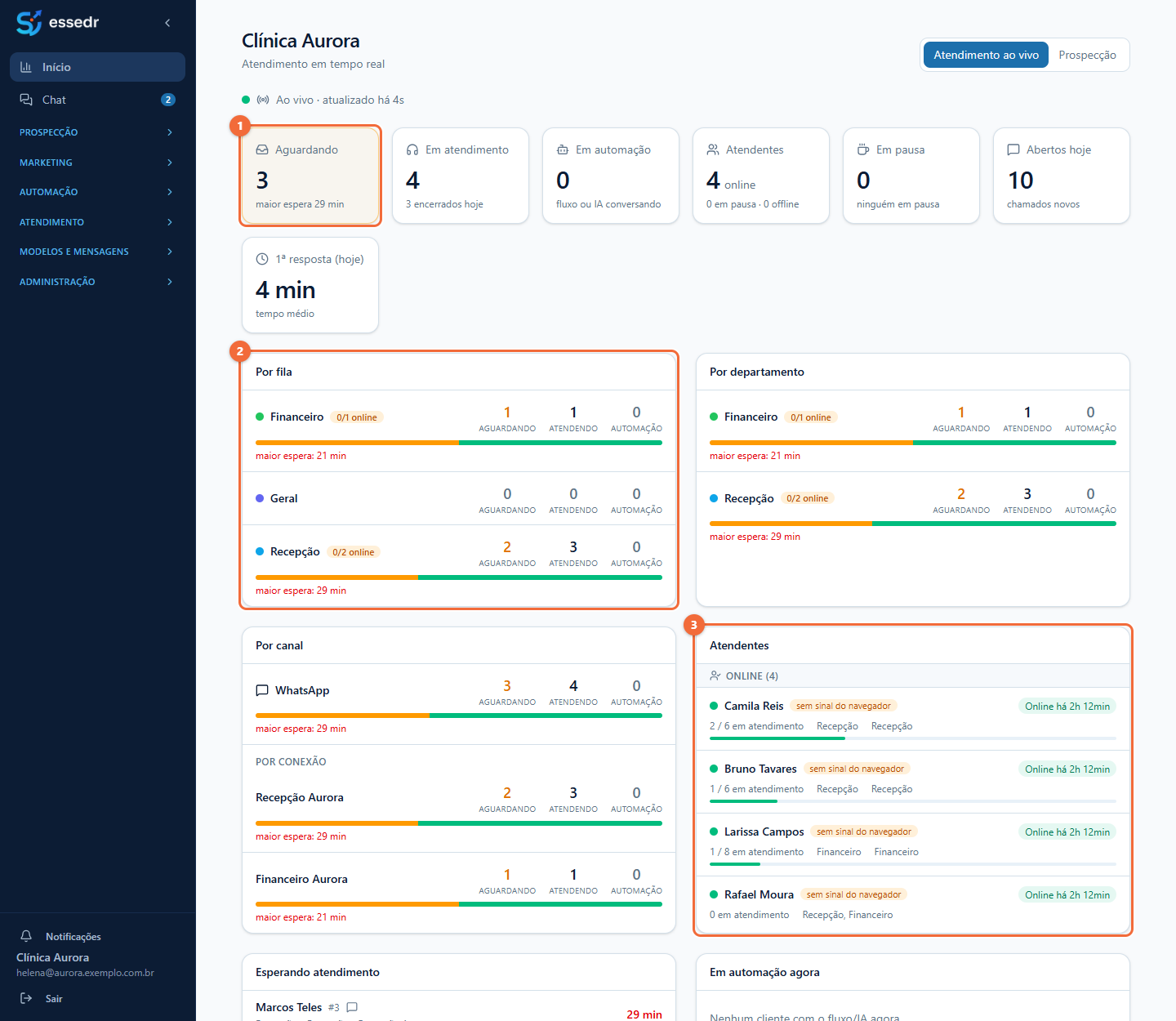Click the Notificações bell icon

click(x=26, y=936)
